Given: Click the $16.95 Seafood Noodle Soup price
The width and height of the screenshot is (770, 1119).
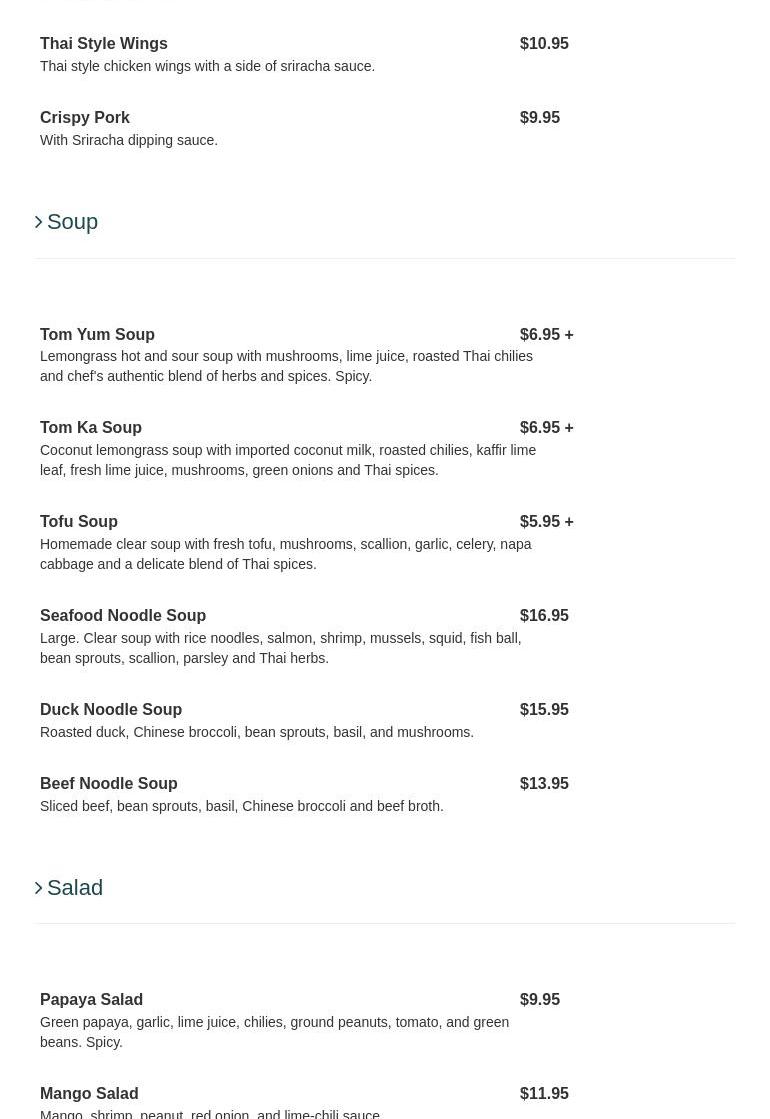Looking at the screenshot, I should [544, 616].
